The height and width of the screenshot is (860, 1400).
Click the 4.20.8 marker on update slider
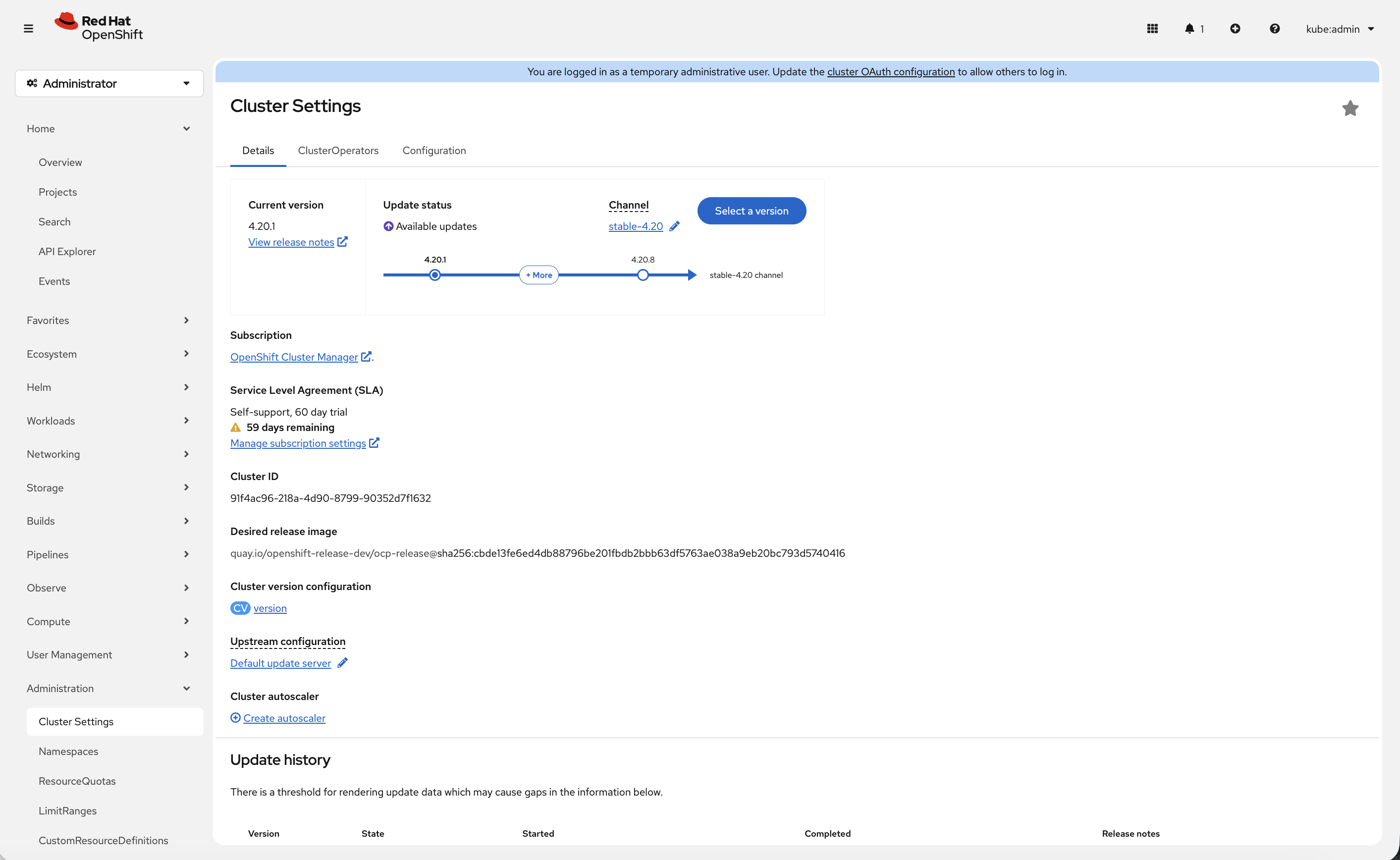(x=643, y=274)
